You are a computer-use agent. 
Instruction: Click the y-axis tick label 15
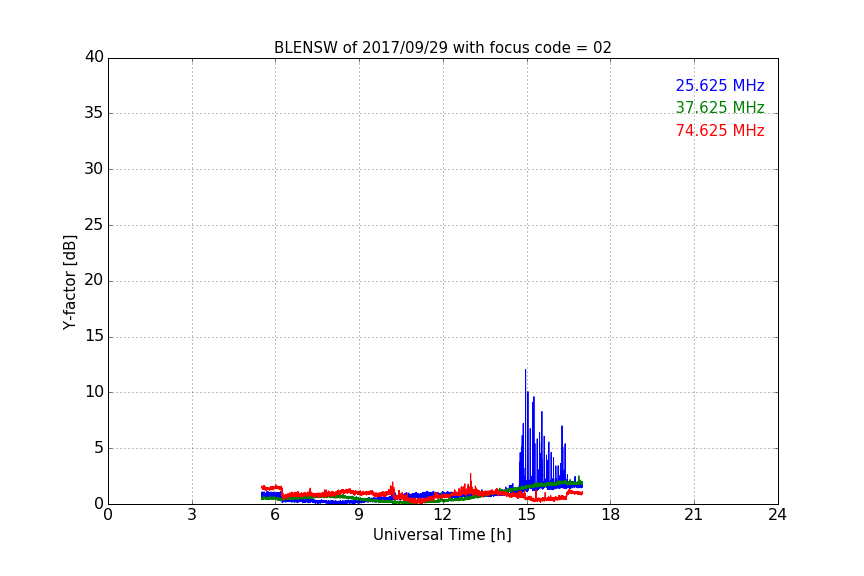click(x=94, y=336)
